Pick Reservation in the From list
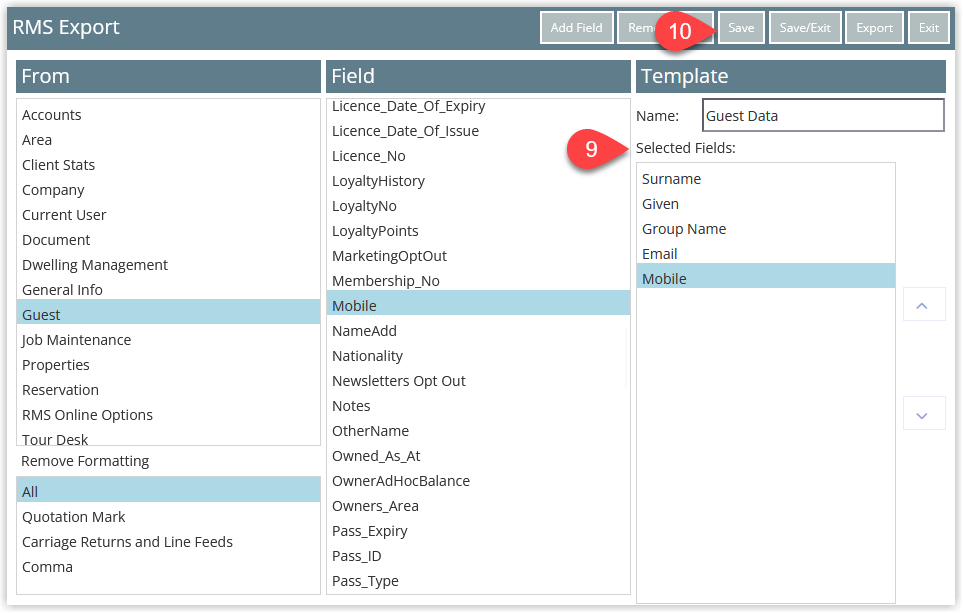This screenshot has height=613, width=963. (168, 390)
